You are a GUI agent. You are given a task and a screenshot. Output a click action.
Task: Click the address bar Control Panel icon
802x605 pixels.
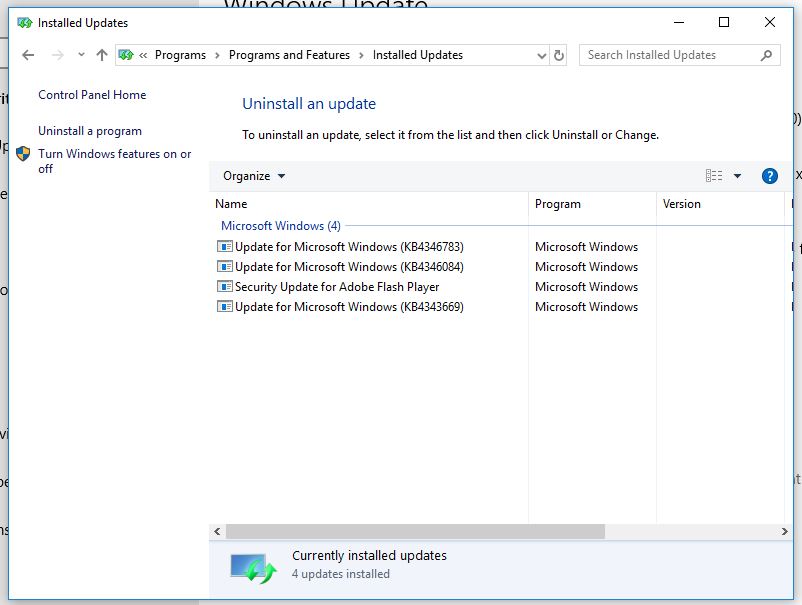pyautogui.click(x=126, y=55)
